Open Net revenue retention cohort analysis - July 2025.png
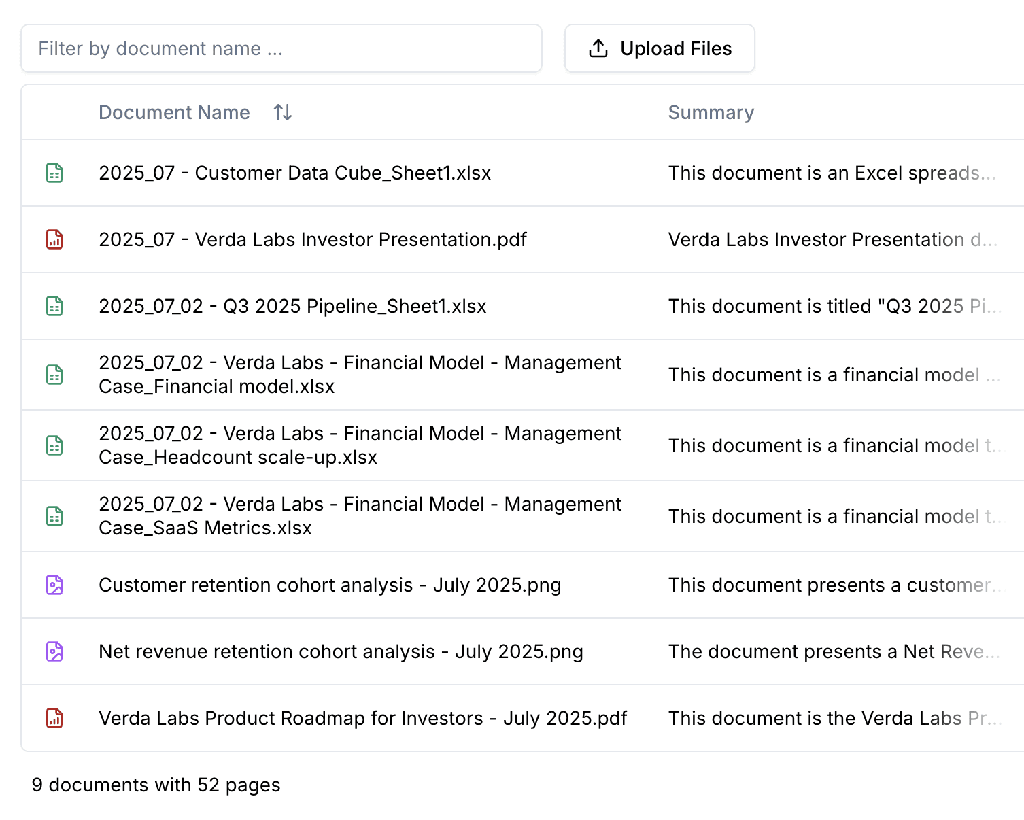 pos(341,652)
